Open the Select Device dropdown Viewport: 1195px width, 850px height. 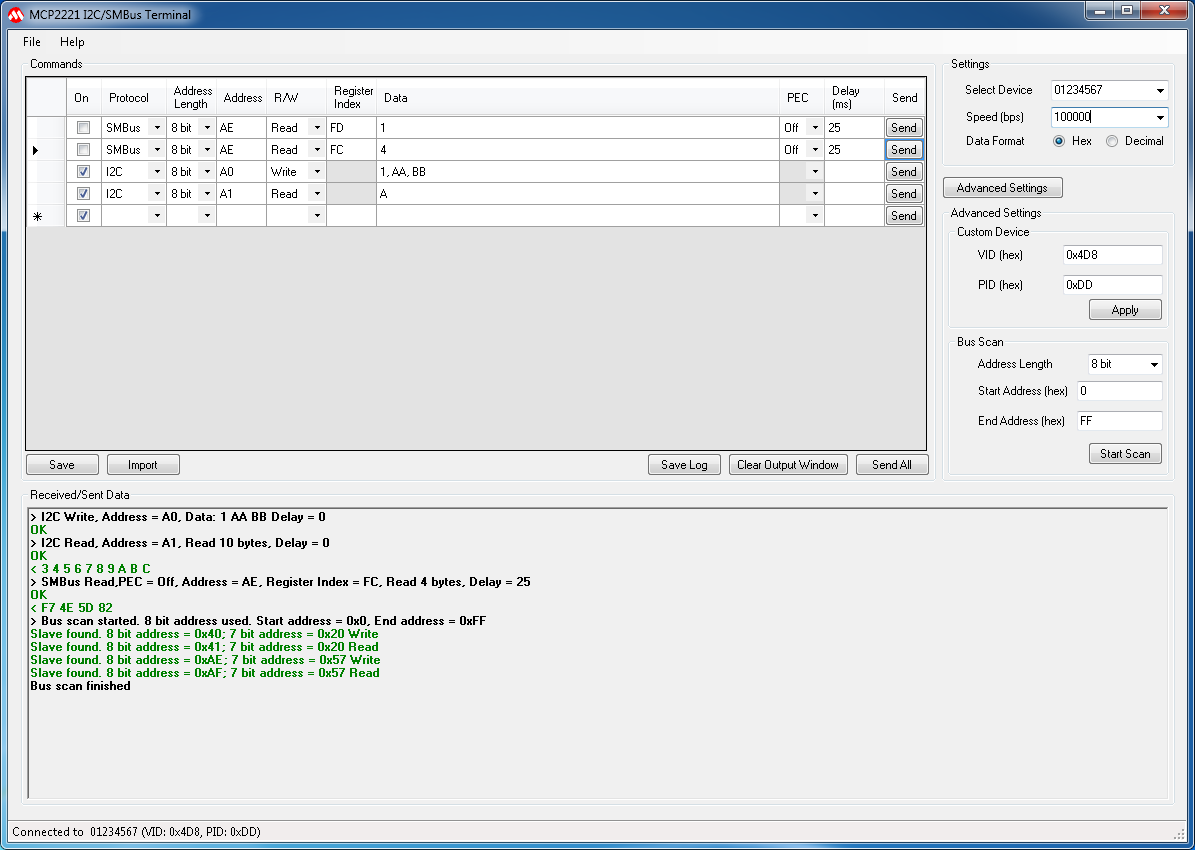tap(1160, 90)
